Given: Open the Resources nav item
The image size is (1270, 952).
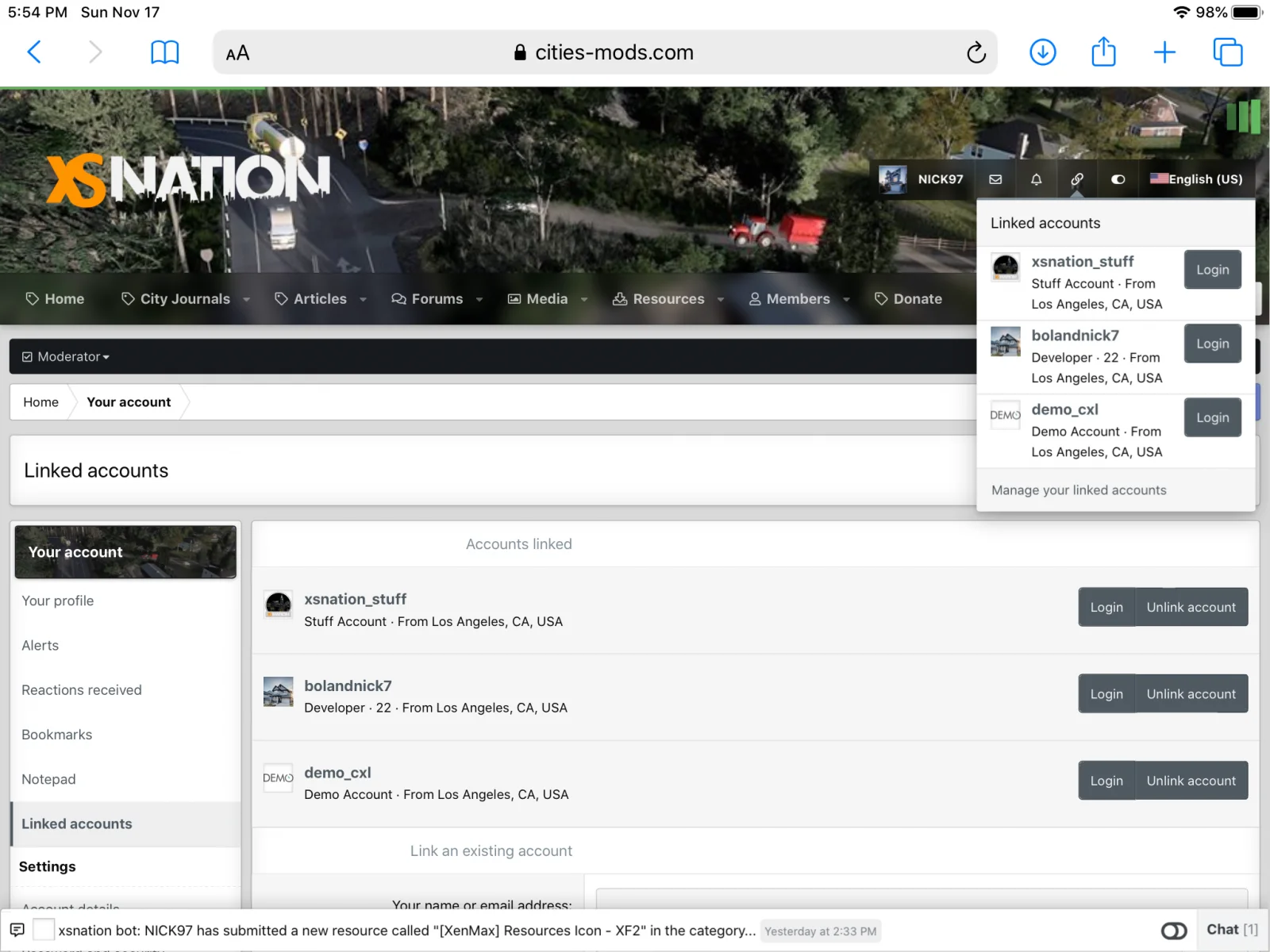Looking at the screenshot, I should coord(659,299).
